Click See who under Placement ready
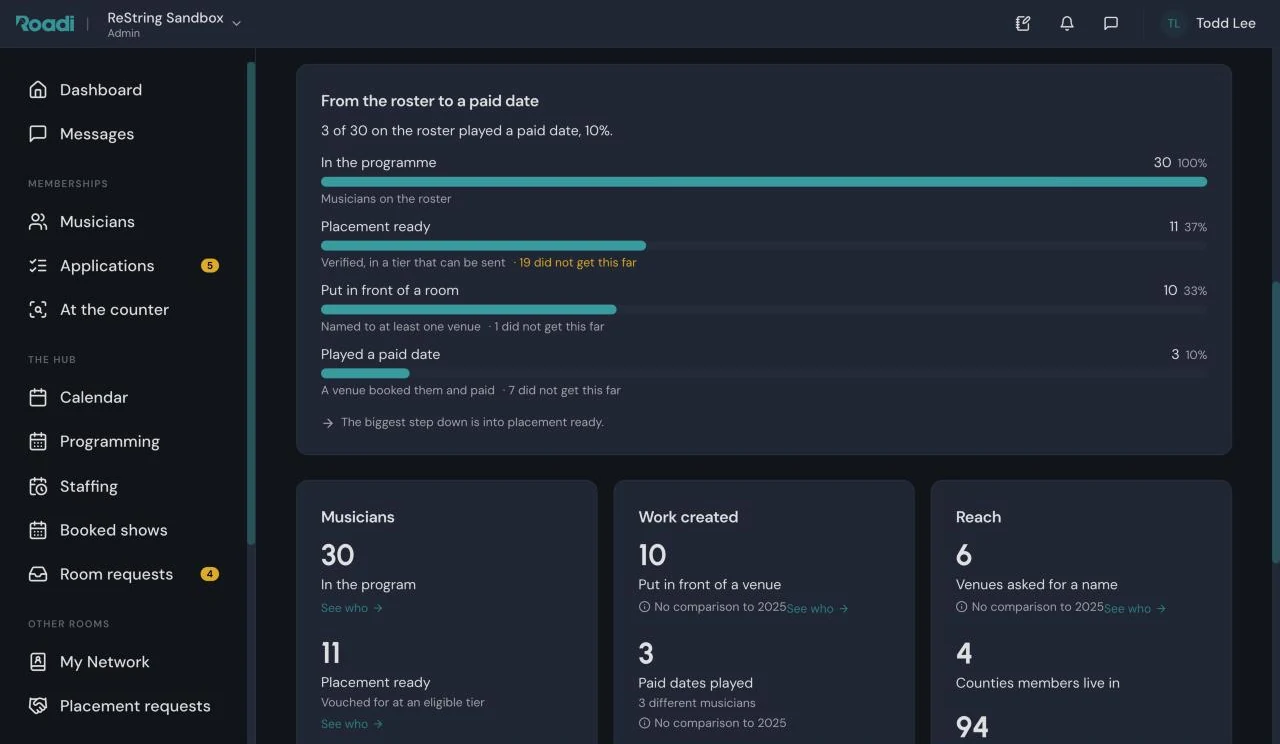1280x744 pixels. [352, 724]
